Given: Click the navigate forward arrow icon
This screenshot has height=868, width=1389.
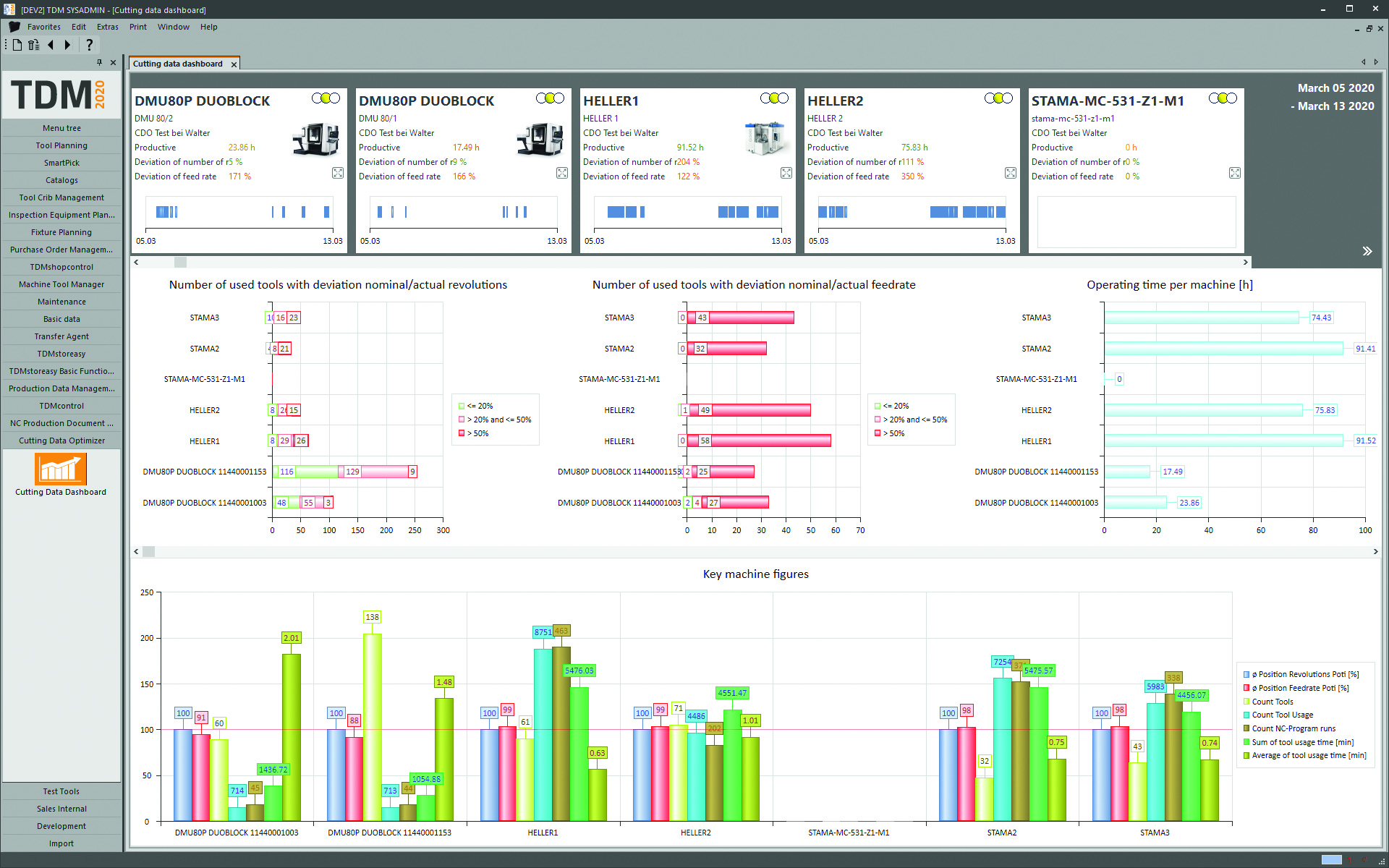Looking at the screenshot, I should coord(67,45).
